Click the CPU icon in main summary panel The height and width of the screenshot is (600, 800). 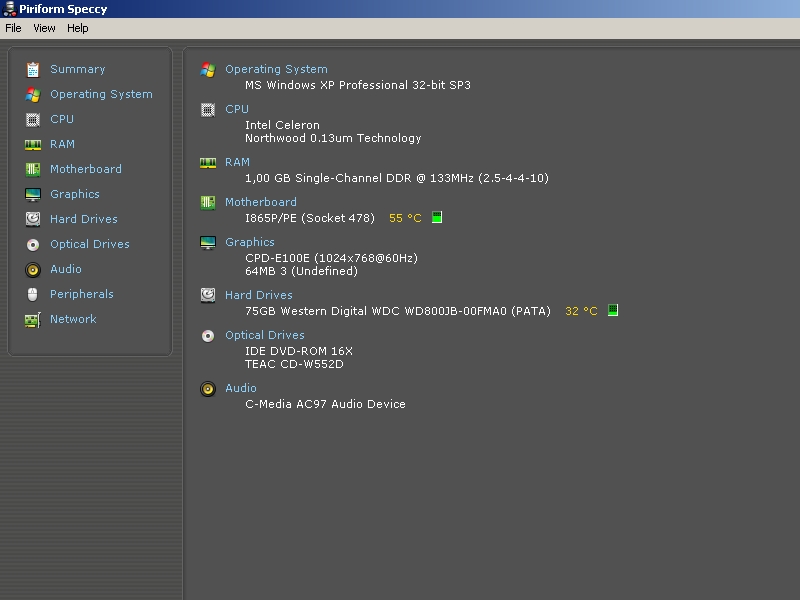tap(208, 110)
